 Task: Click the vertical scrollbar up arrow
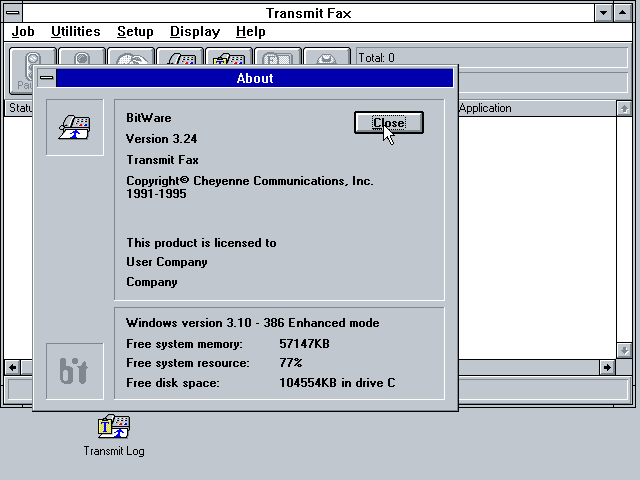pyautogui.click(x=624, y=109)
